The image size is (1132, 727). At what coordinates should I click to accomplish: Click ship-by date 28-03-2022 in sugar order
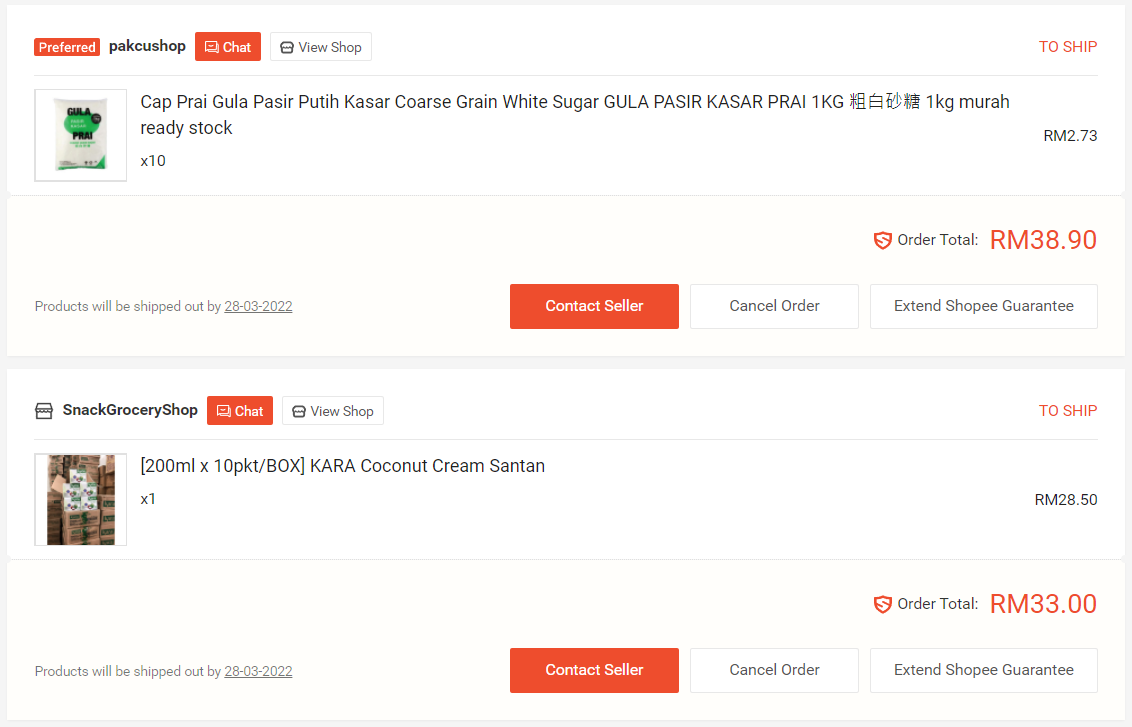pyautogui.click(x=258, y=307)
